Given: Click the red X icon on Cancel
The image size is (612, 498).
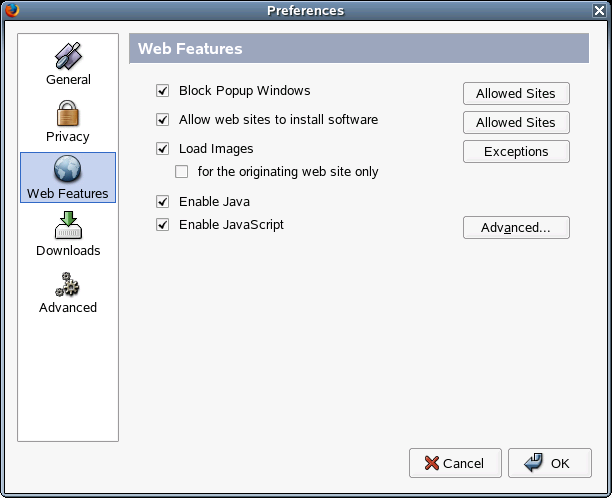Looking at the screenshot, I should pos(431,463).
